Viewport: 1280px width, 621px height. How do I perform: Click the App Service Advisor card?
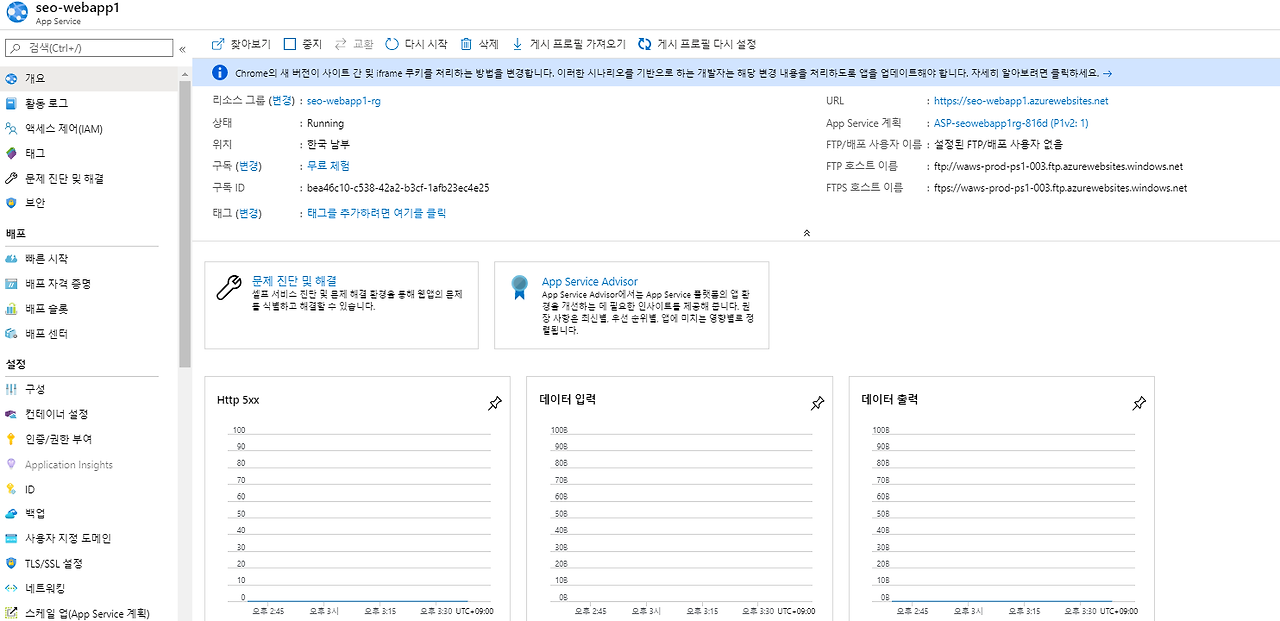[631, 305]
